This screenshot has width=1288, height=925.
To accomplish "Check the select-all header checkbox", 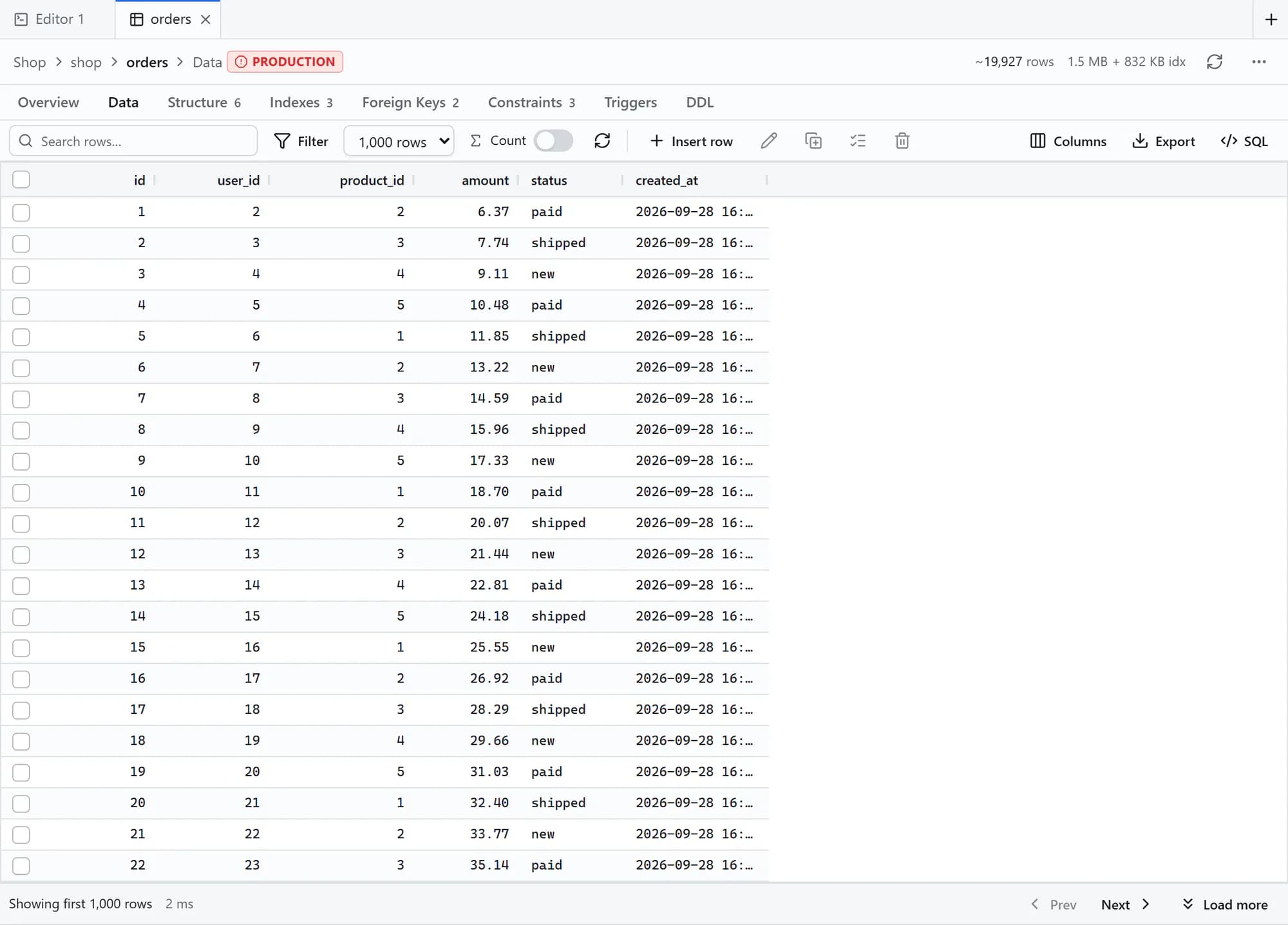I will pyautogui.click(x=21, y=180).
